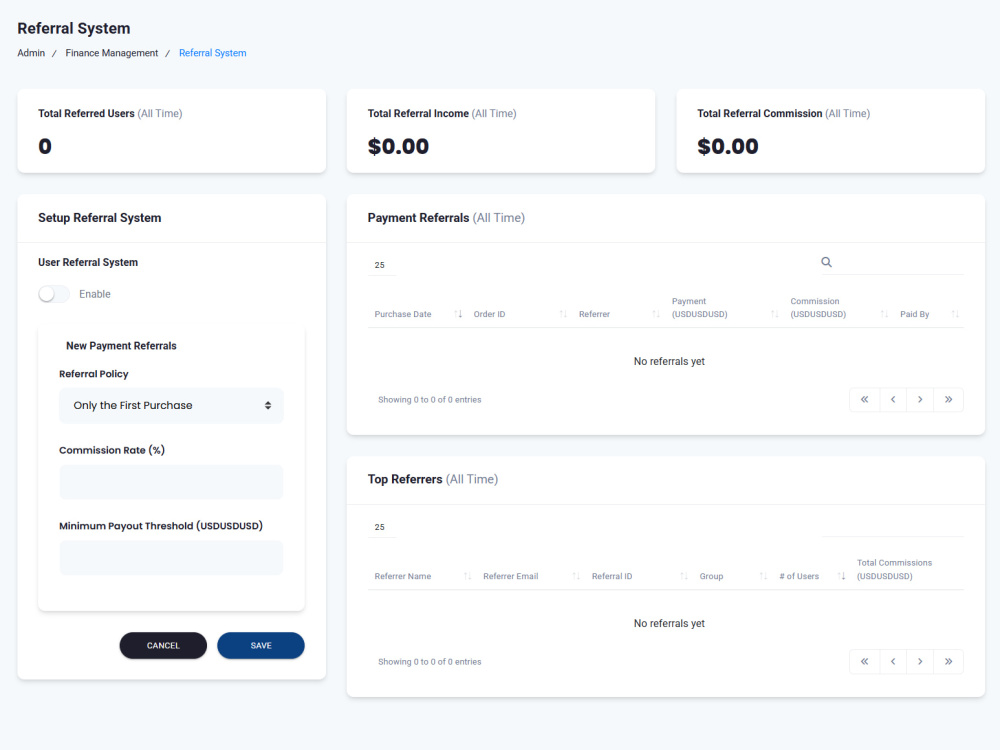Click "No referrals yet" in Payment Referrals table

[669, 362]
